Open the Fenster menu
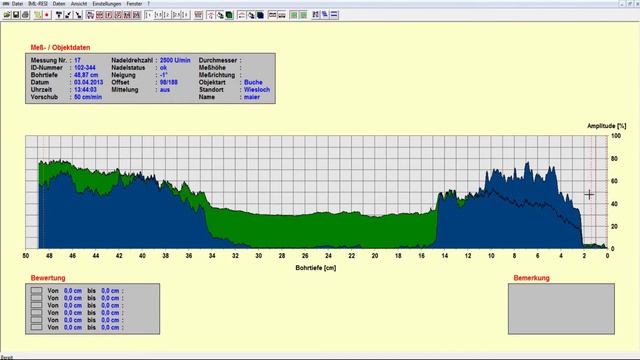The height and width of the screenshot is (360, 640). click(x=134, y=4)
